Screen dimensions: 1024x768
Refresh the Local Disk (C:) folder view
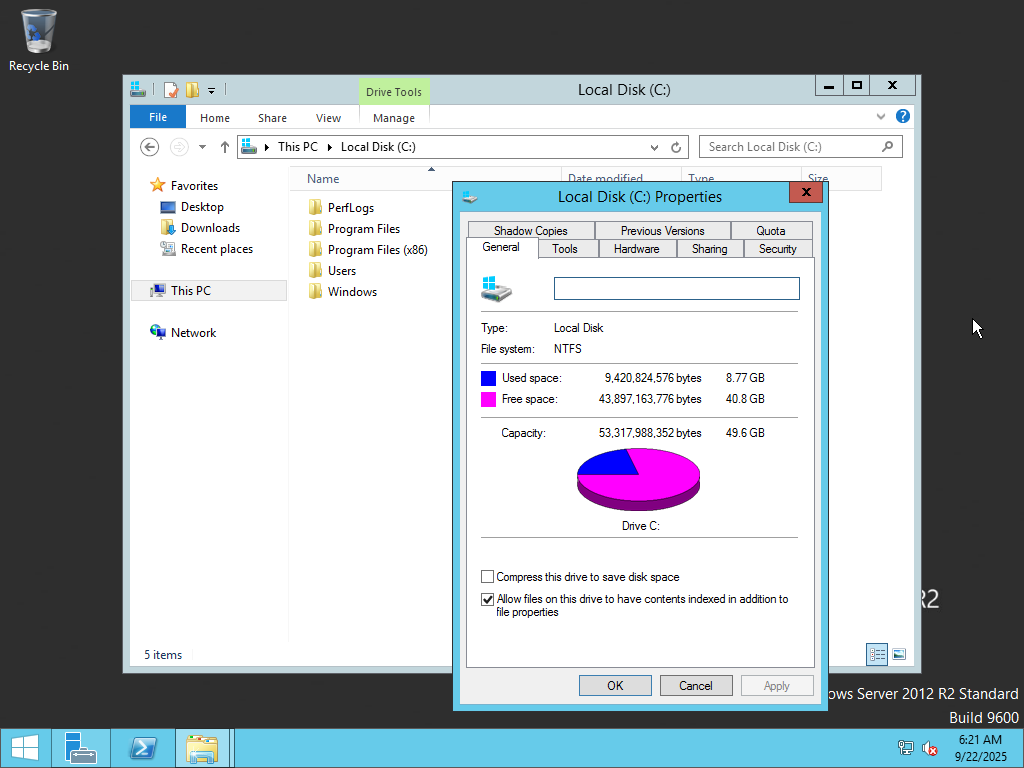click(x=676, y=147)
